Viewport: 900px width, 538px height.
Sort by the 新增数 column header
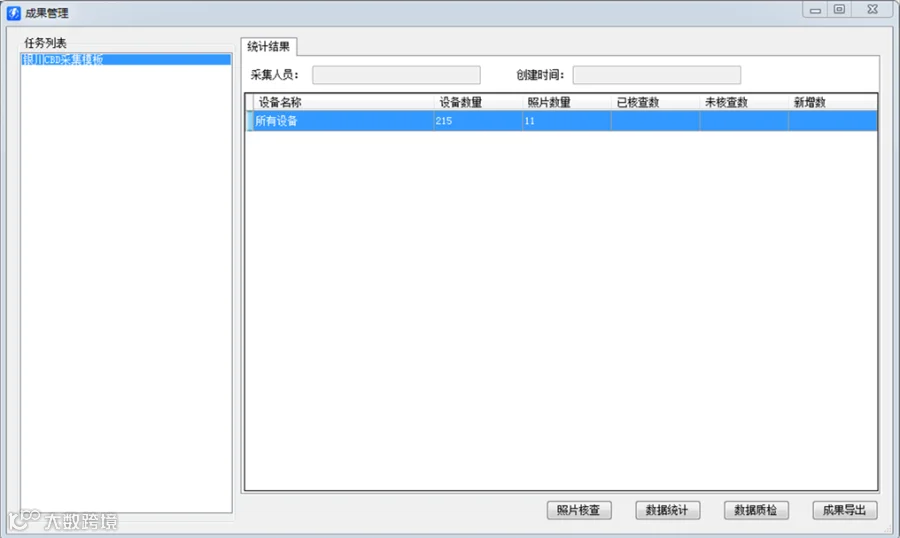[x=833, y=102]
